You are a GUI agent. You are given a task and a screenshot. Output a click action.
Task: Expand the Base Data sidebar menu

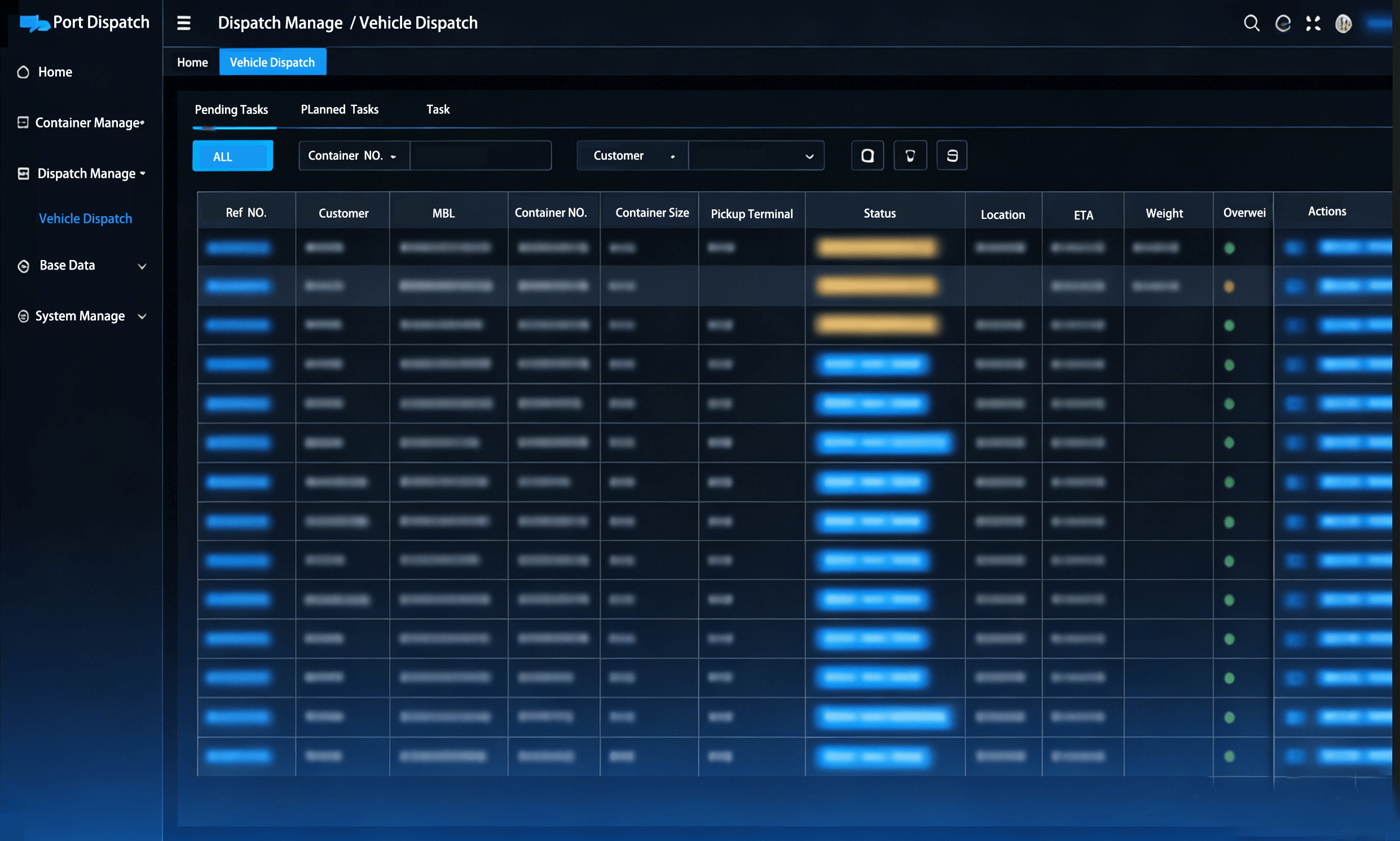pos(142,266)
